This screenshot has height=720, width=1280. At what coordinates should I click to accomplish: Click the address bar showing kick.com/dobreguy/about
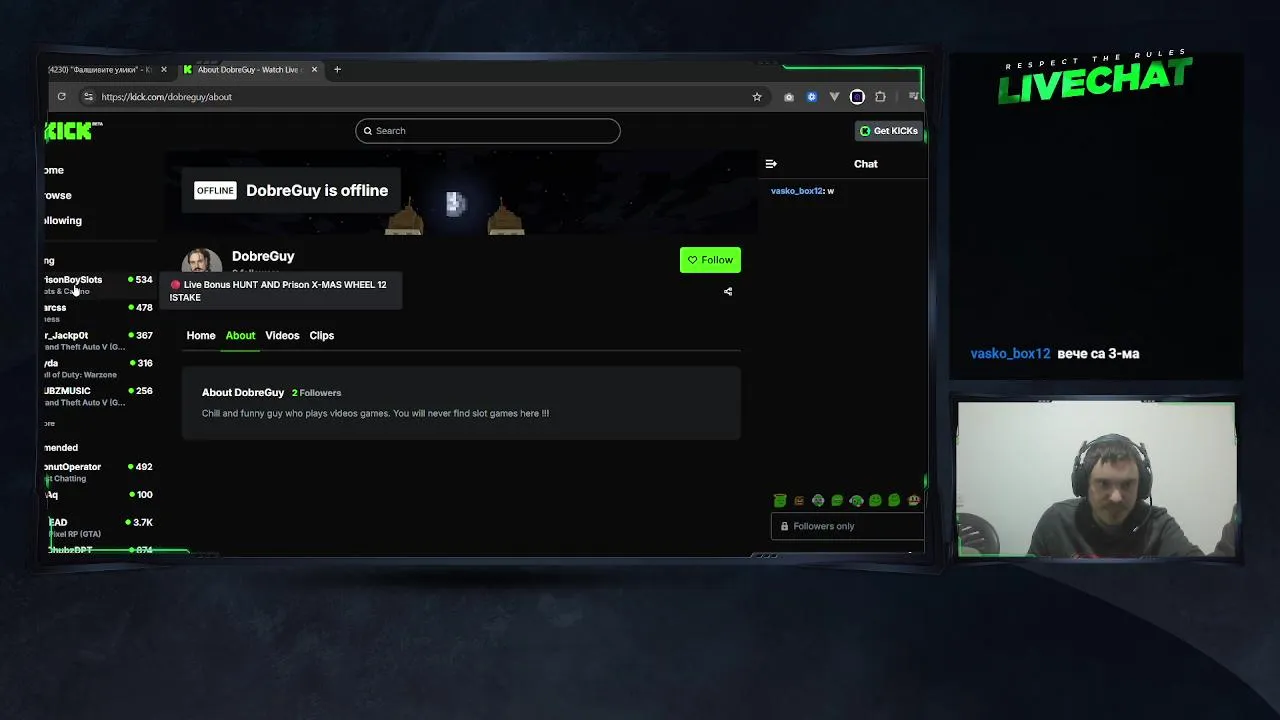(420, 97)
